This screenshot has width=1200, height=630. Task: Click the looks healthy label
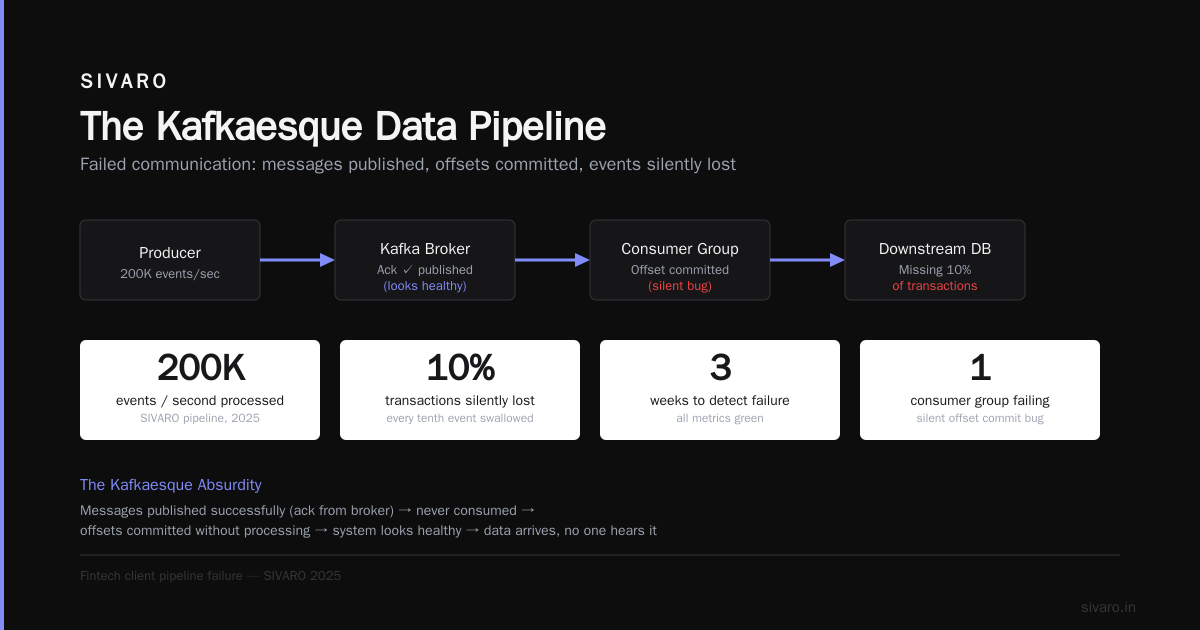pyautogui.click(x=425, y=286)
